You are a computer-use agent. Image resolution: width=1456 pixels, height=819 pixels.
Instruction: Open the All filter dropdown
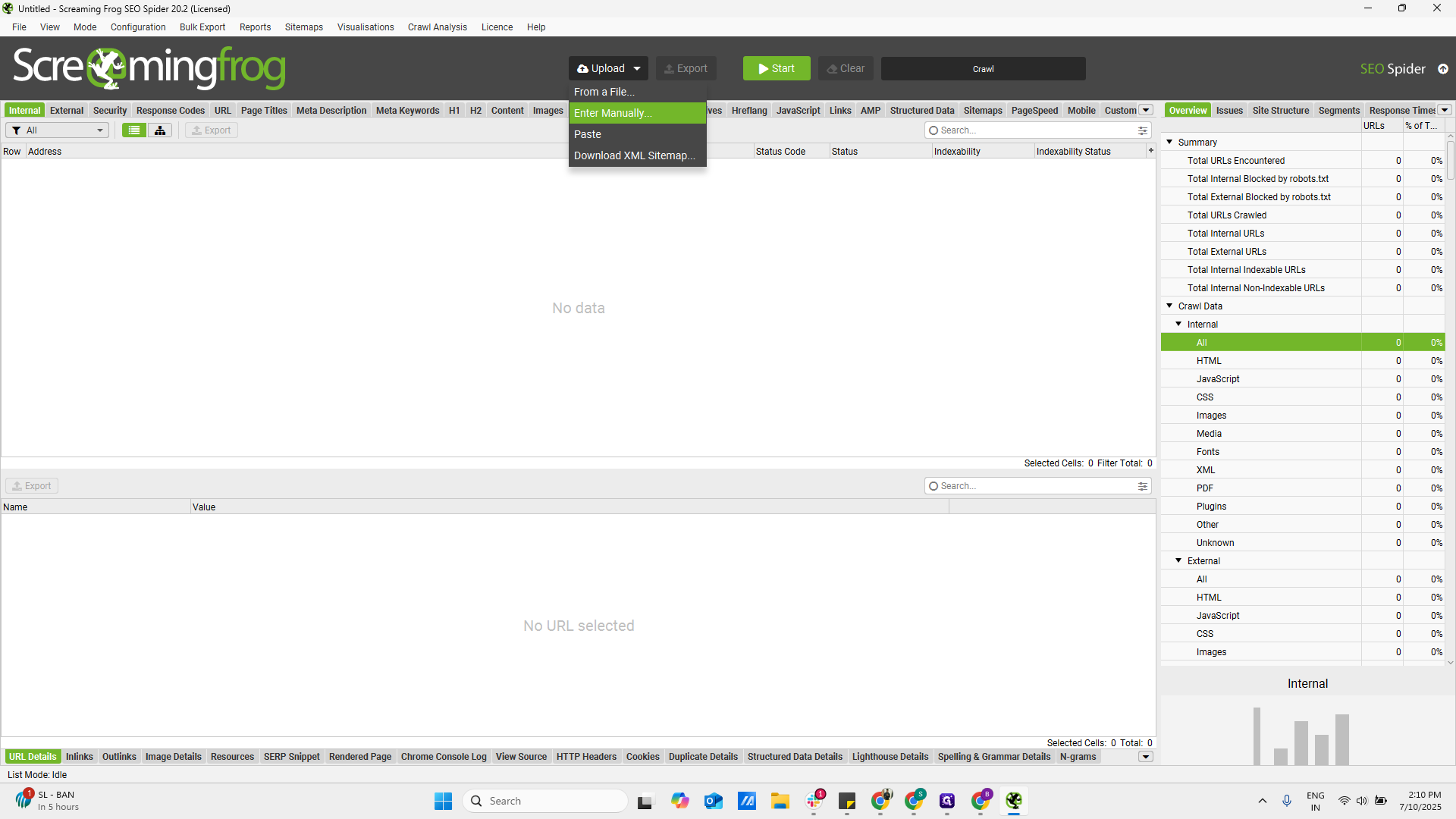58,130
